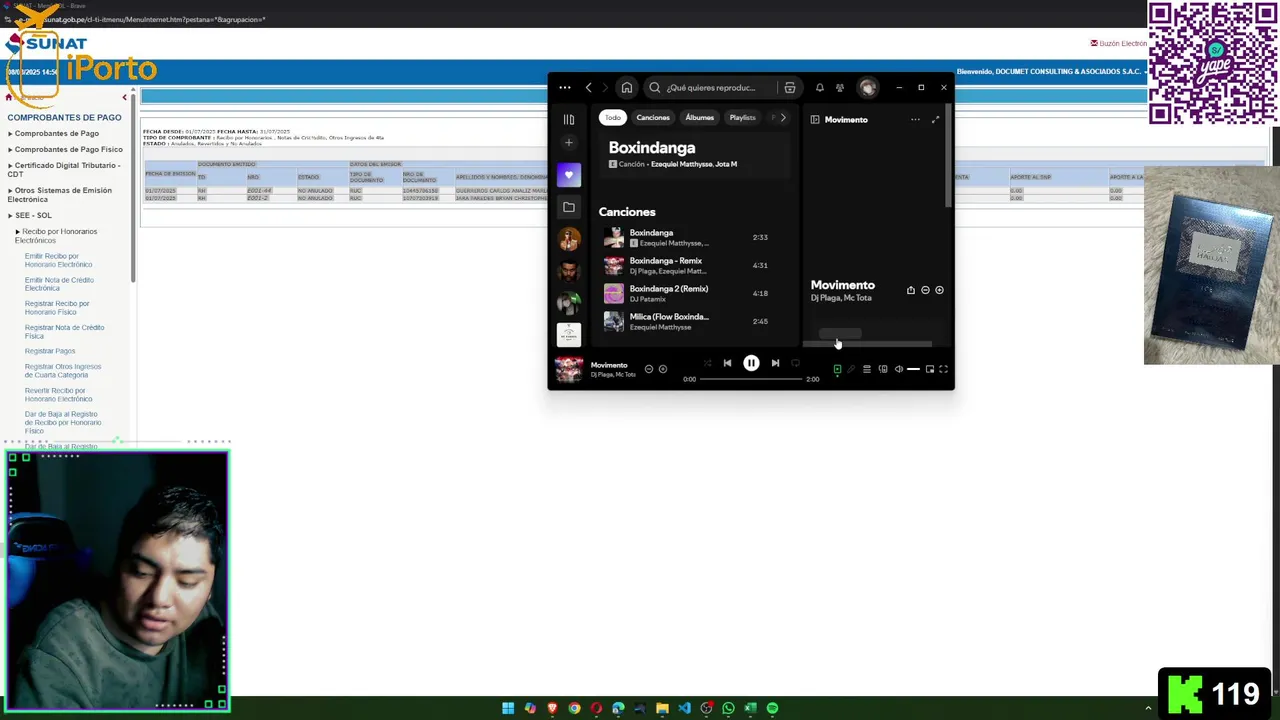Adjust Spotify volume slider
Screen dimensions: 1280x720
(913, 369)
